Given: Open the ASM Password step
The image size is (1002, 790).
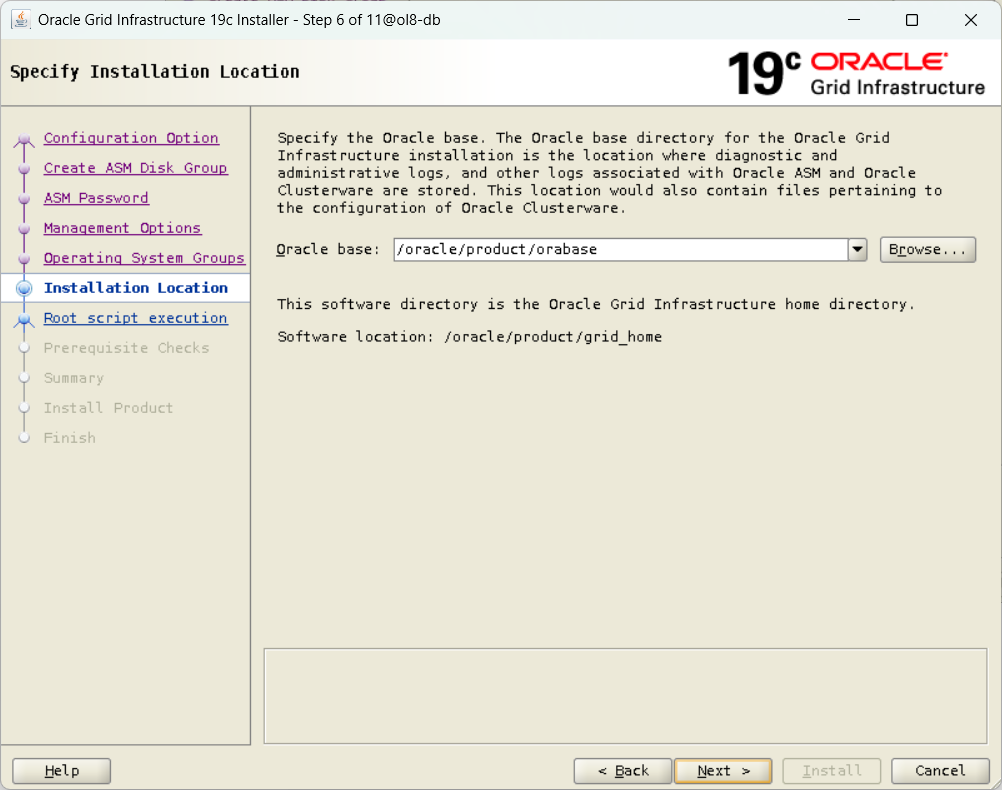Looking at the screenshot, I should [96, 198].
